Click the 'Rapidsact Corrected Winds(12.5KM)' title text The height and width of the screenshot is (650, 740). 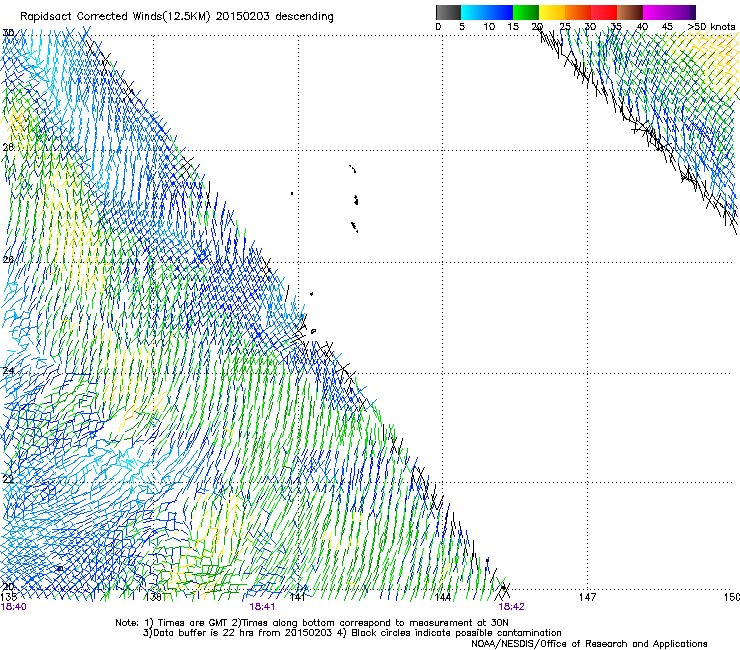116,17
